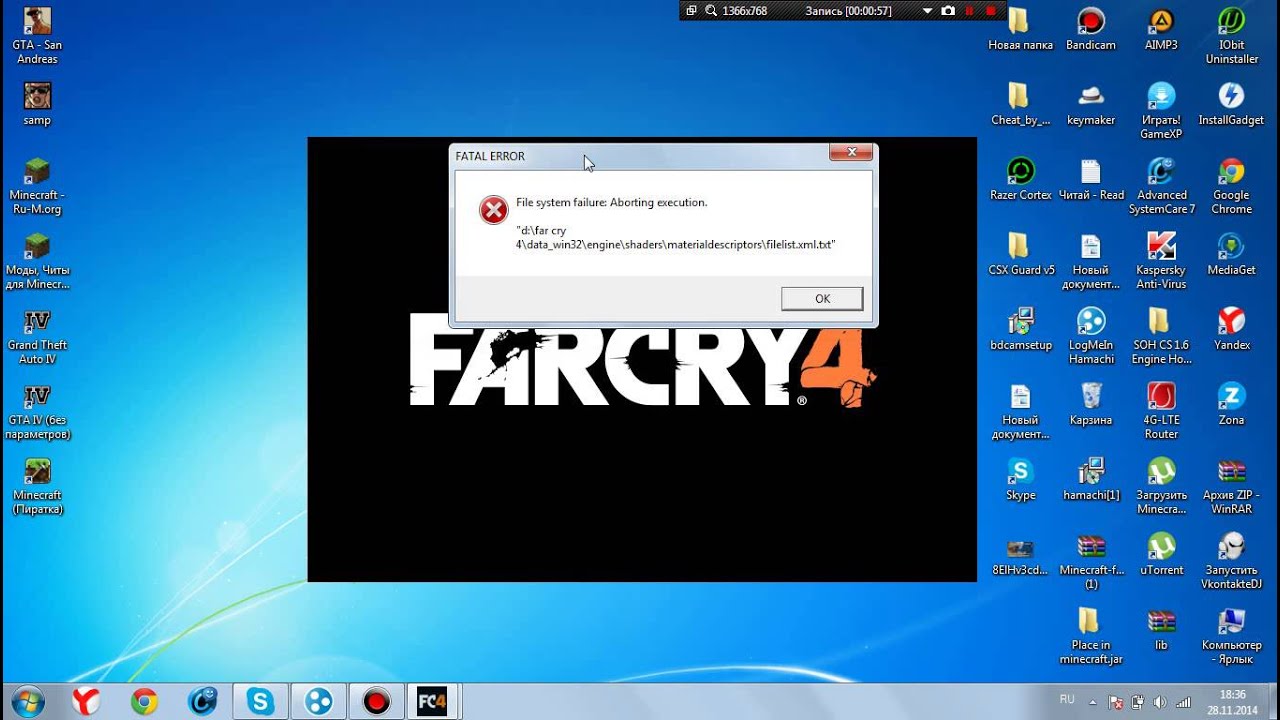Open 4G-LTE Router shortcut
Viewport: 1280px width, 720px height.
coord(1160,411)
